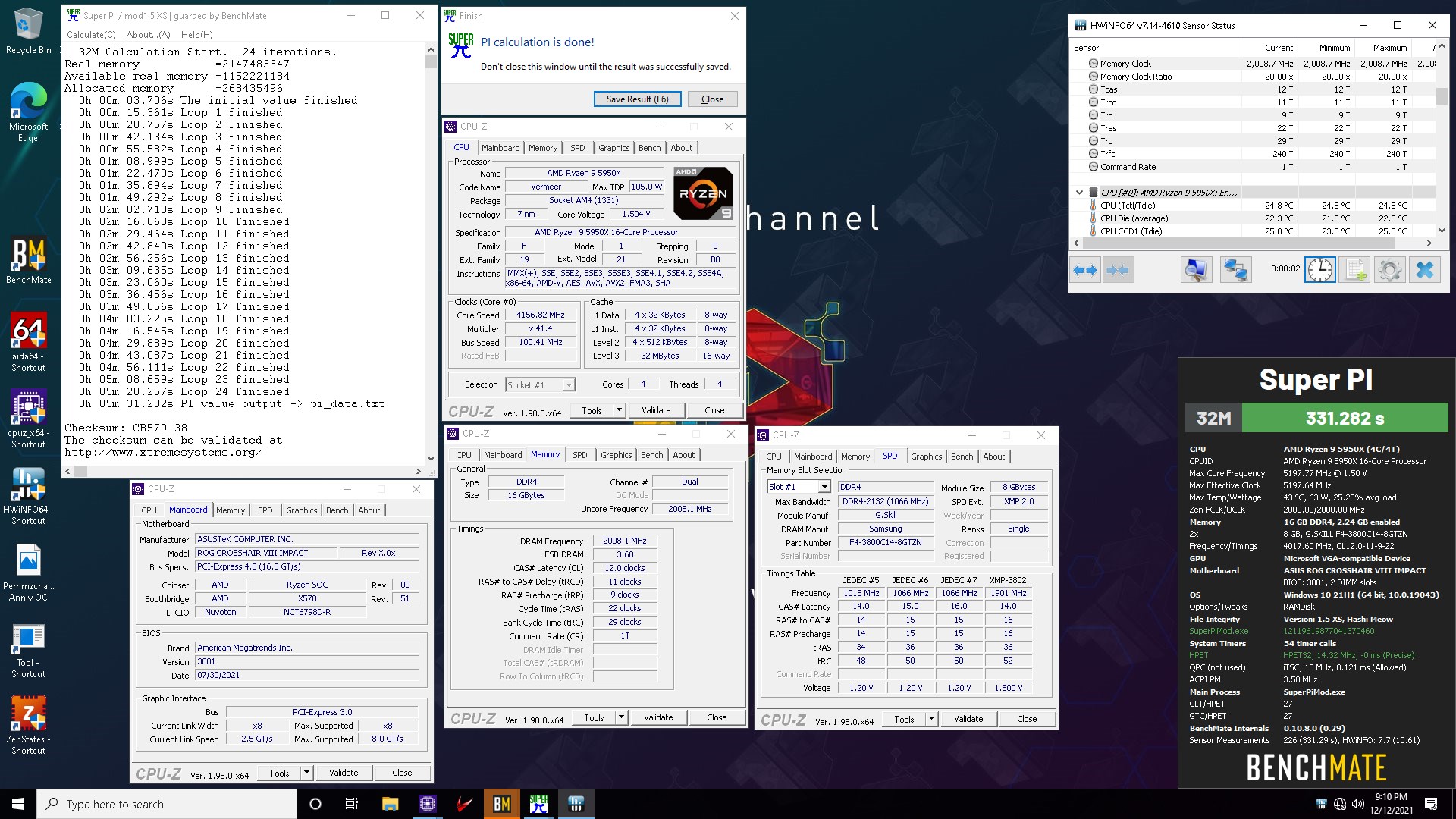This screenshot has height=819, width=1456.
Task: Open BenchMate desktop shortcut
Action: pos(29,262)
